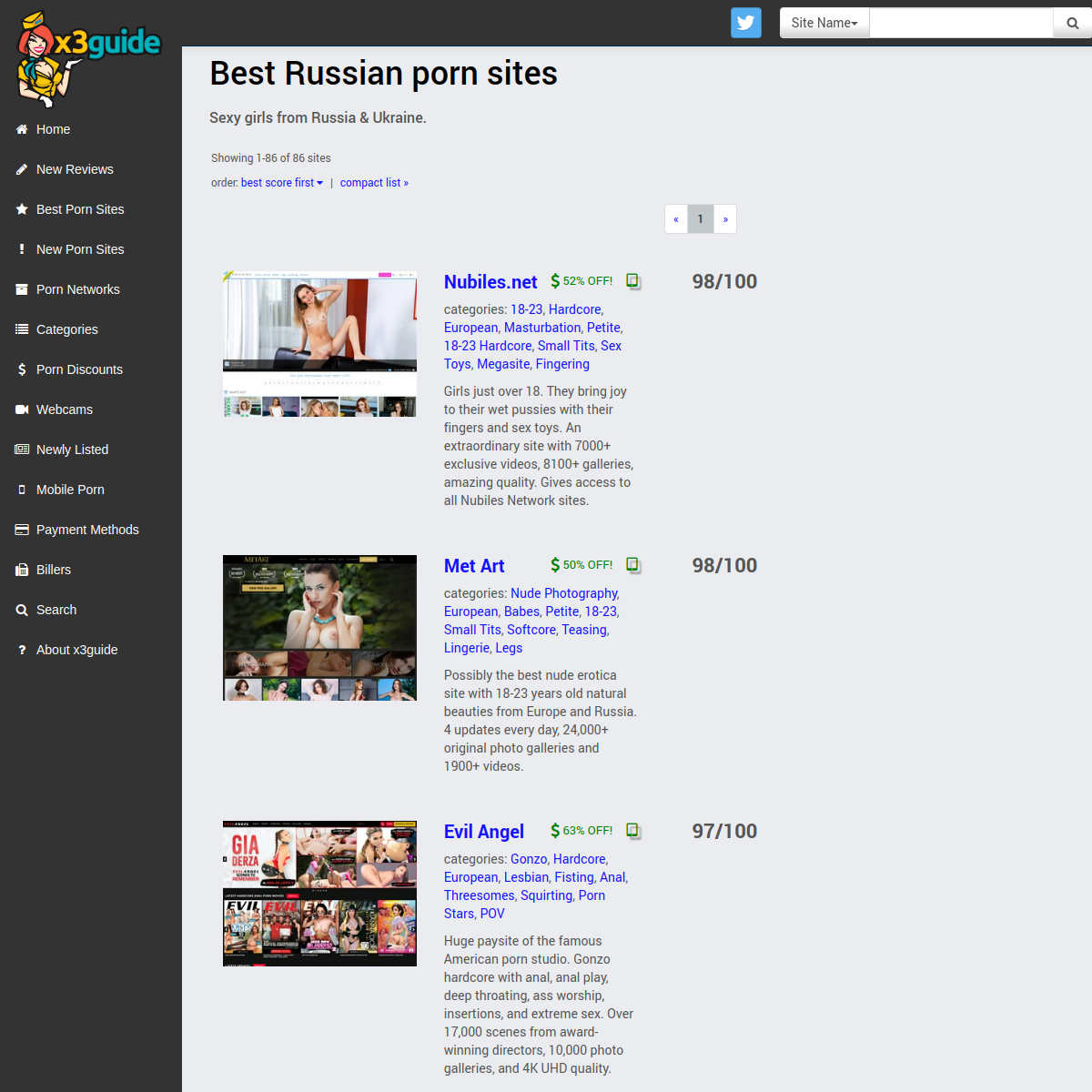
Task: Open the Megasite category link
Action: click(x=503, y=364)
